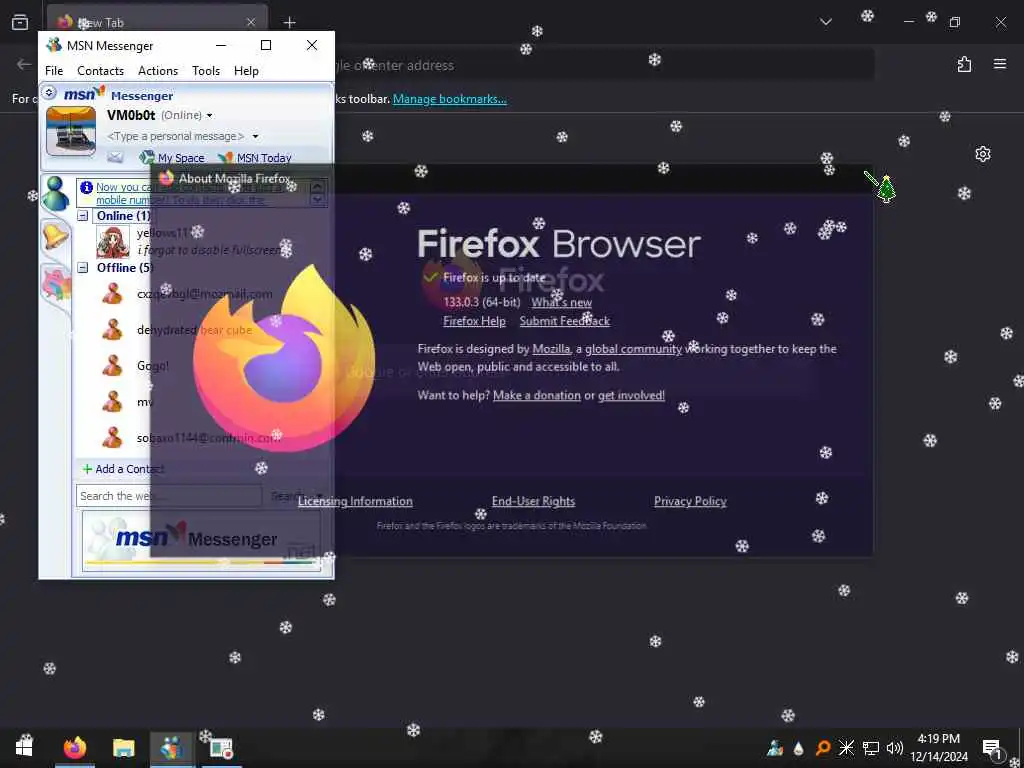1024x768 pixels.
Task: Open the Tools menu in MSN Messenger
Action: click(206, 71)
